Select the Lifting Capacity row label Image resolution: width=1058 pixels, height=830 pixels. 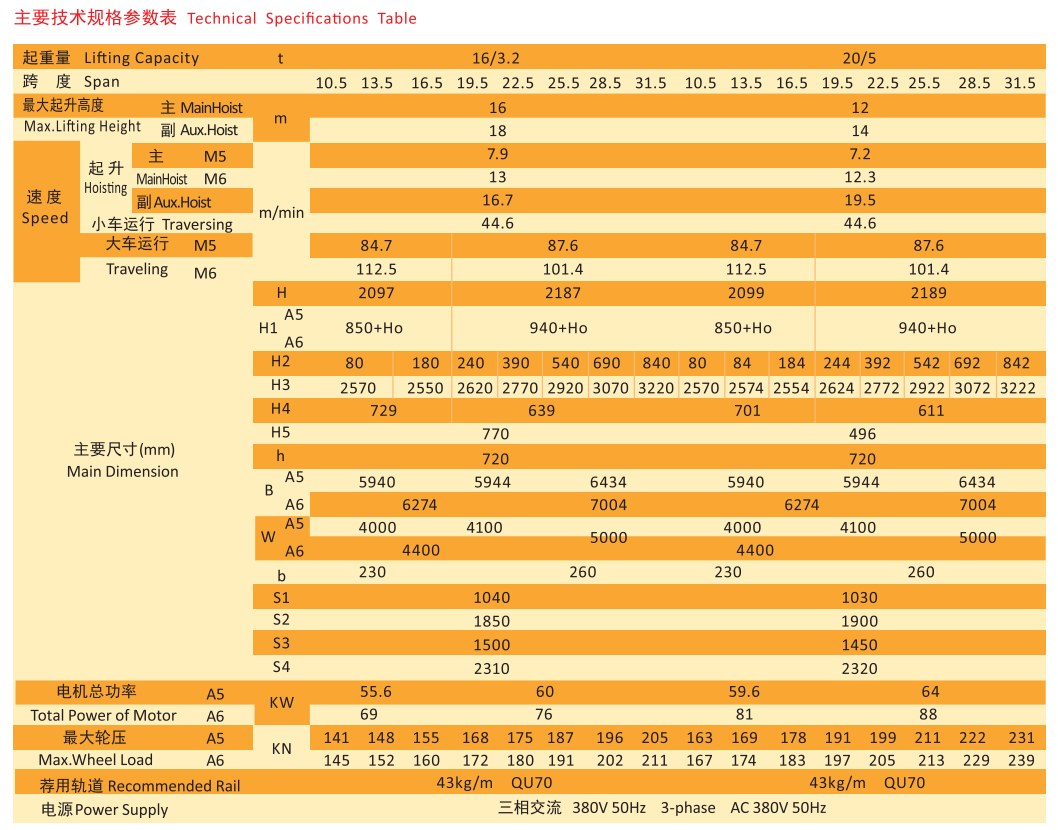click(111, 58)
